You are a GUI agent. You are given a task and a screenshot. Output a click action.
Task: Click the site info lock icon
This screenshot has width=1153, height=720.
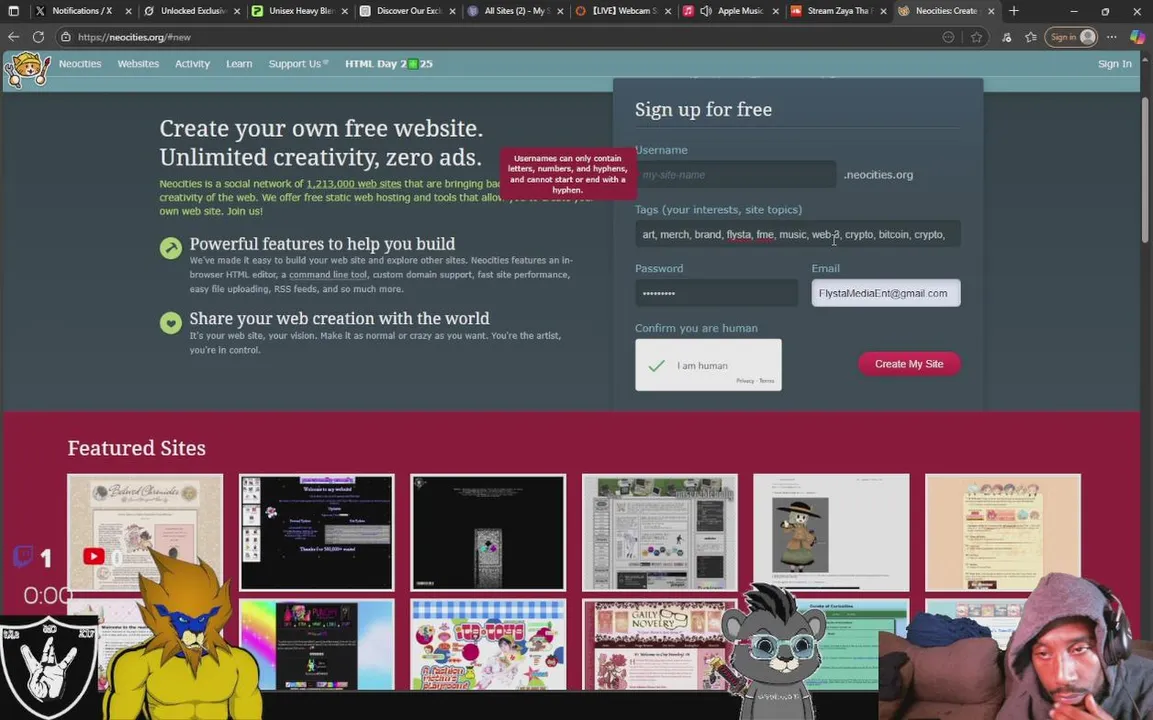(x=66, y=37)
